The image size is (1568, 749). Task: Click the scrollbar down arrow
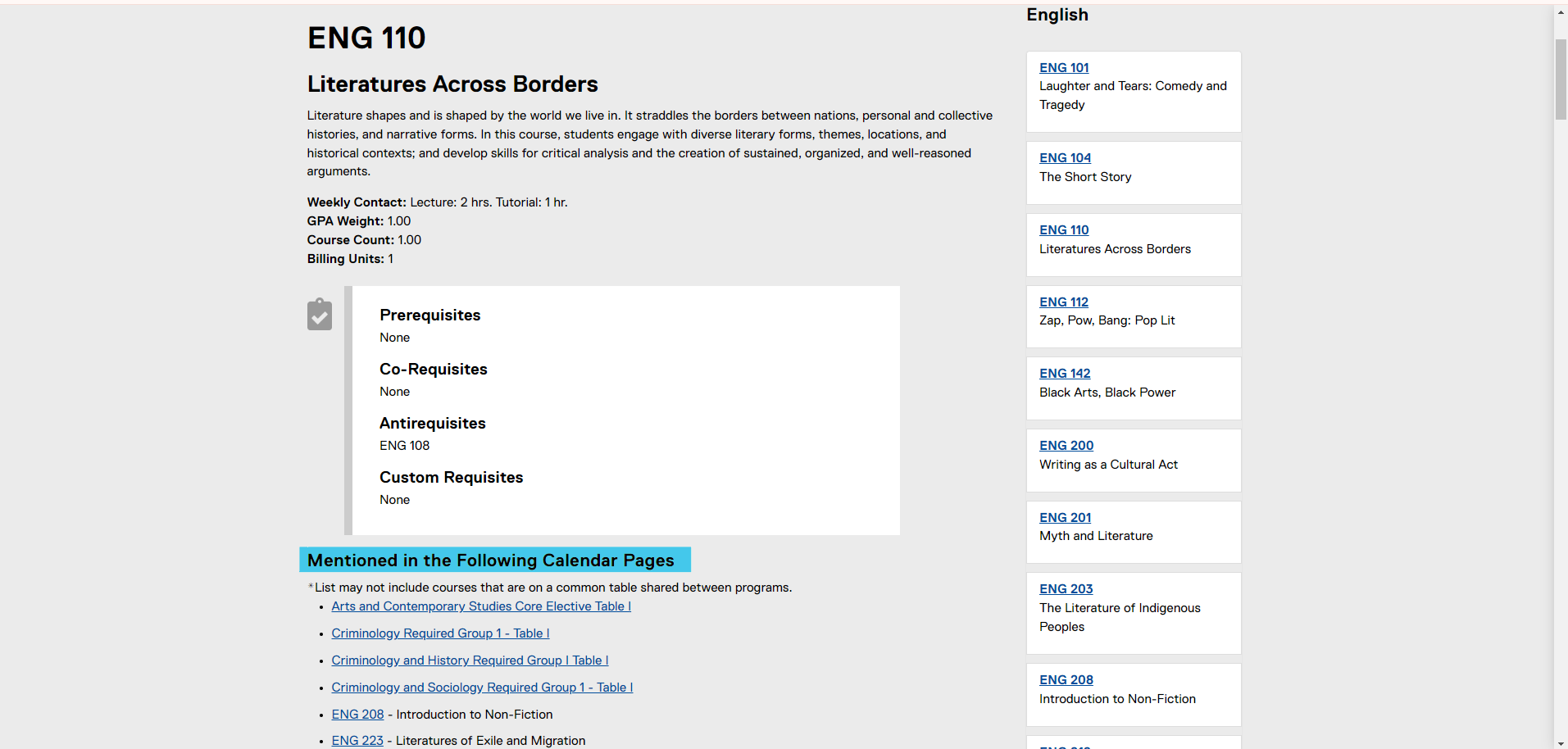(x=1561, y=743)
